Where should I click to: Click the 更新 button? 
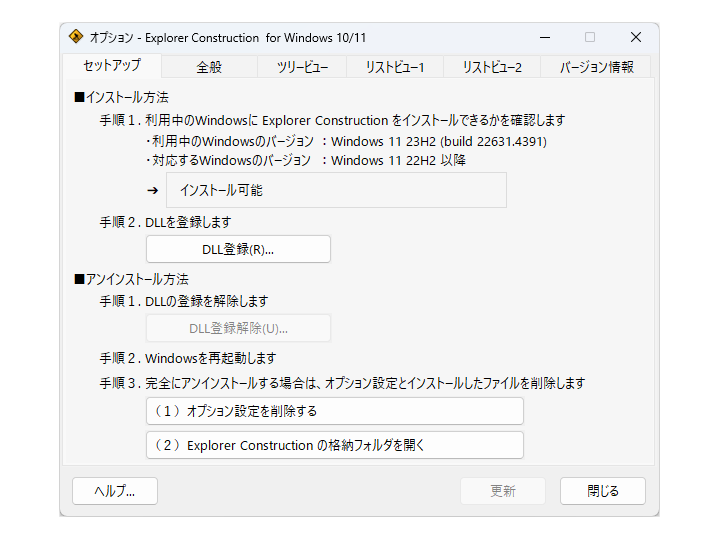503,491
